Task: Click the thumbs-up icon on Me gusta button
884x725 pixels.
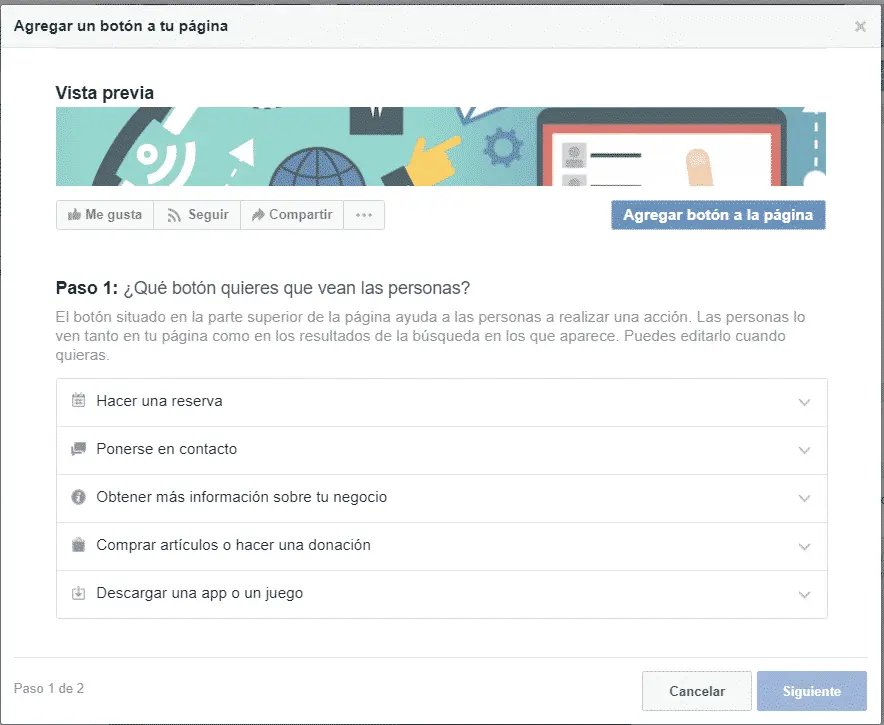Action: click(x=75, y=214)
